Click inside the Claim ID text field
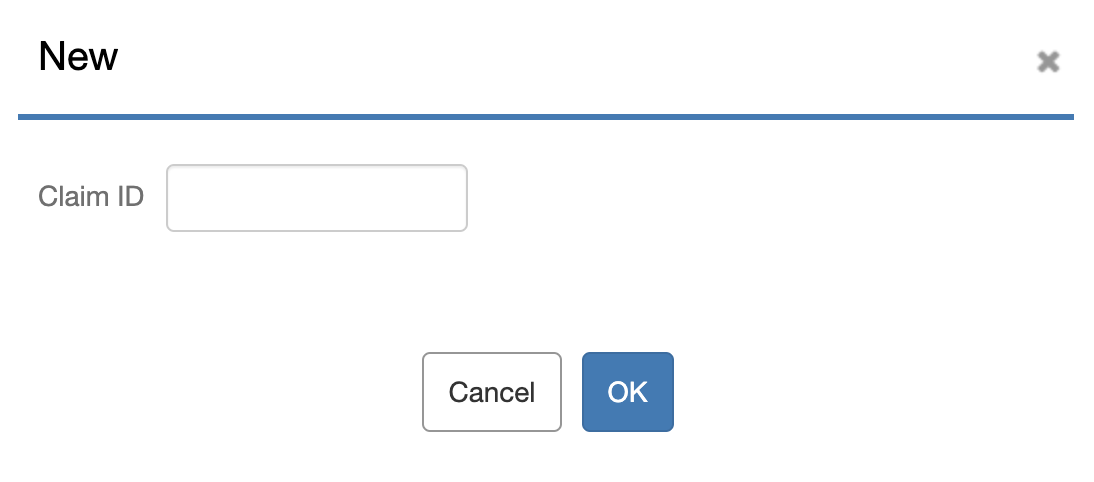Image resolution: width=1094 pixels, height=482 pixels. pos(316,198)
